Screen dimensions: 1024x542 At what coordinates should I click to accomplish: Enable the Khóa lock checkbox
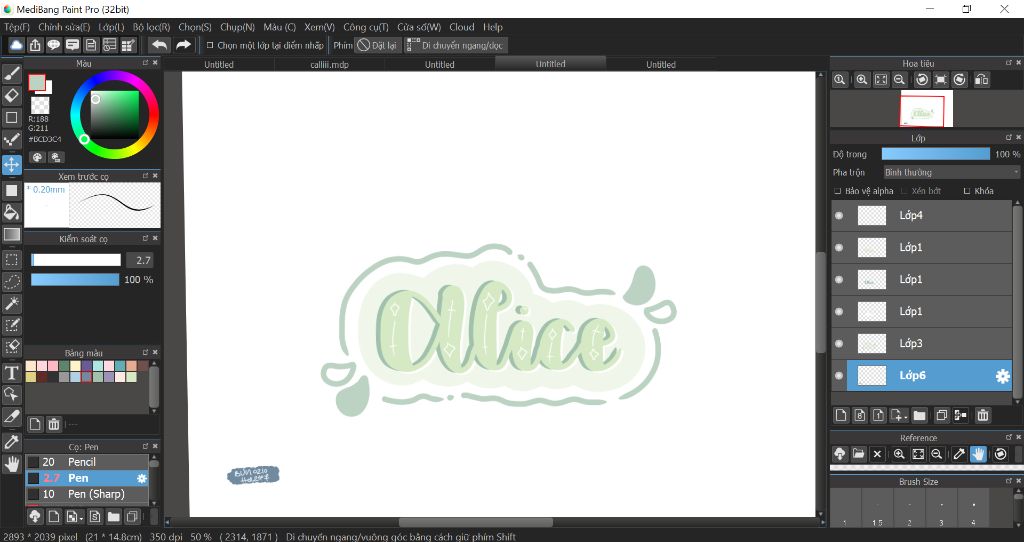[967, 191]
